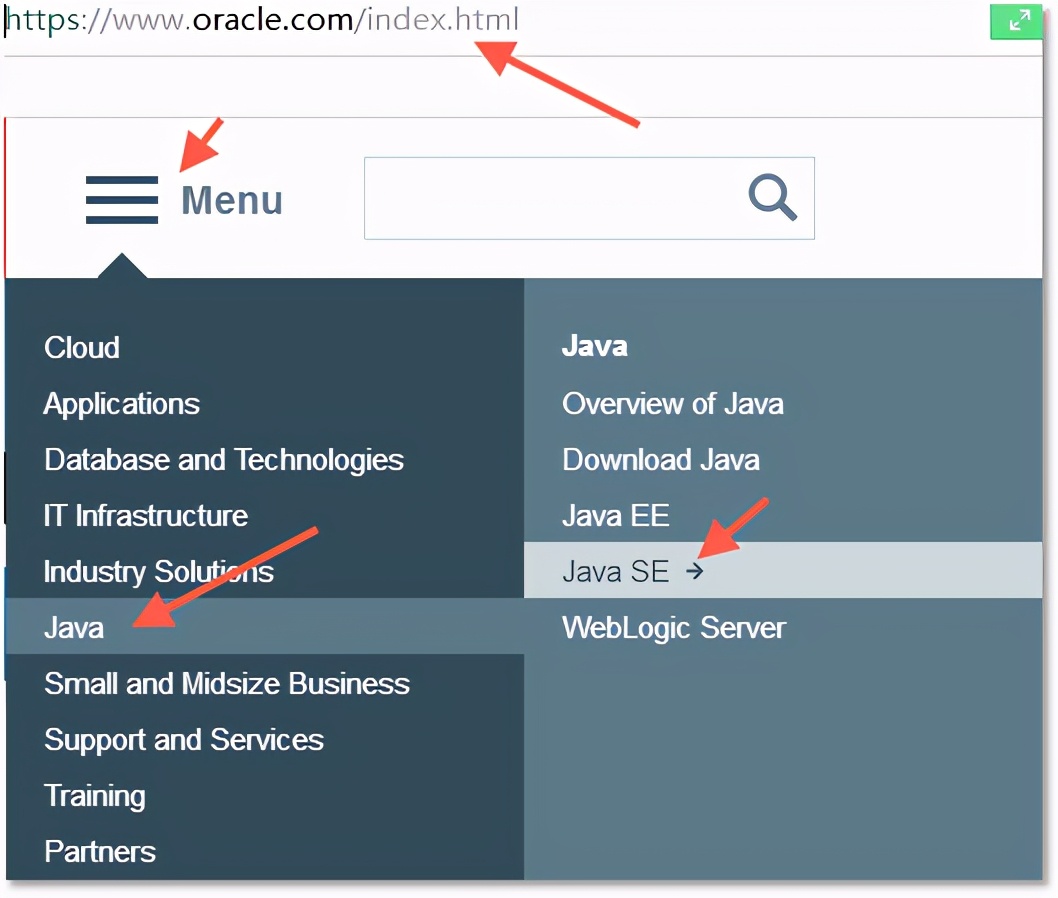
Task: Open Database and Technologies category
Action: tap(224, 460)
